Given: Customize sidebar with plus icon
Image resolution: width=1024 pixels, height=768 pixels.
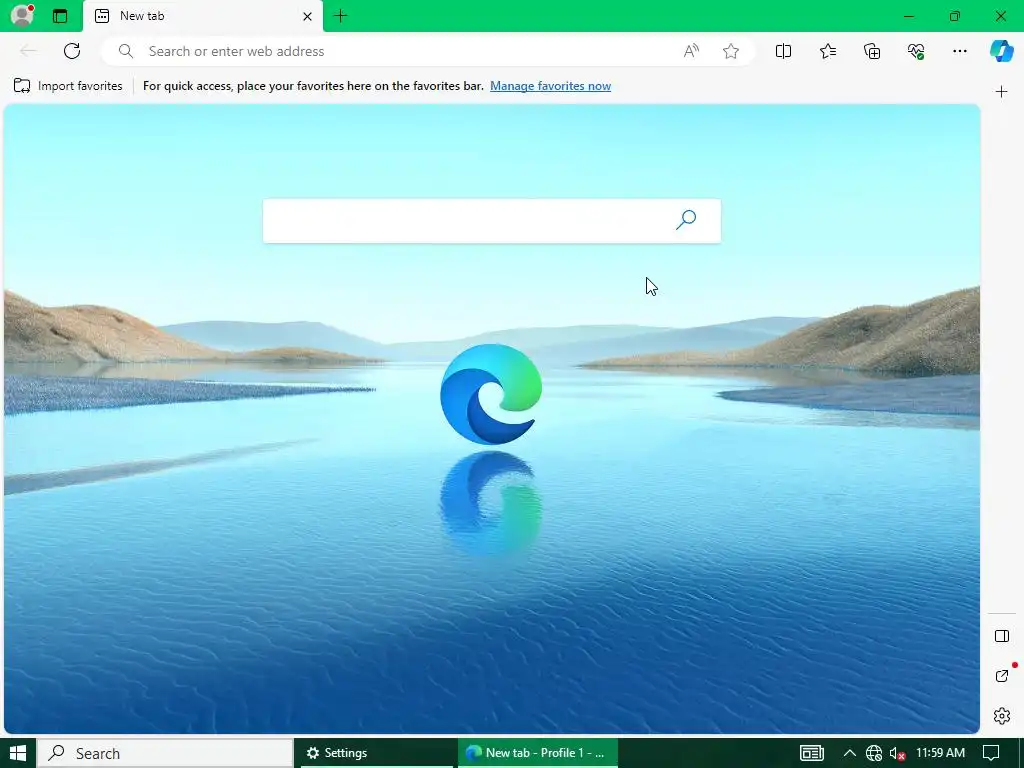Looking at the screenshot, I should pos(1002,92).
